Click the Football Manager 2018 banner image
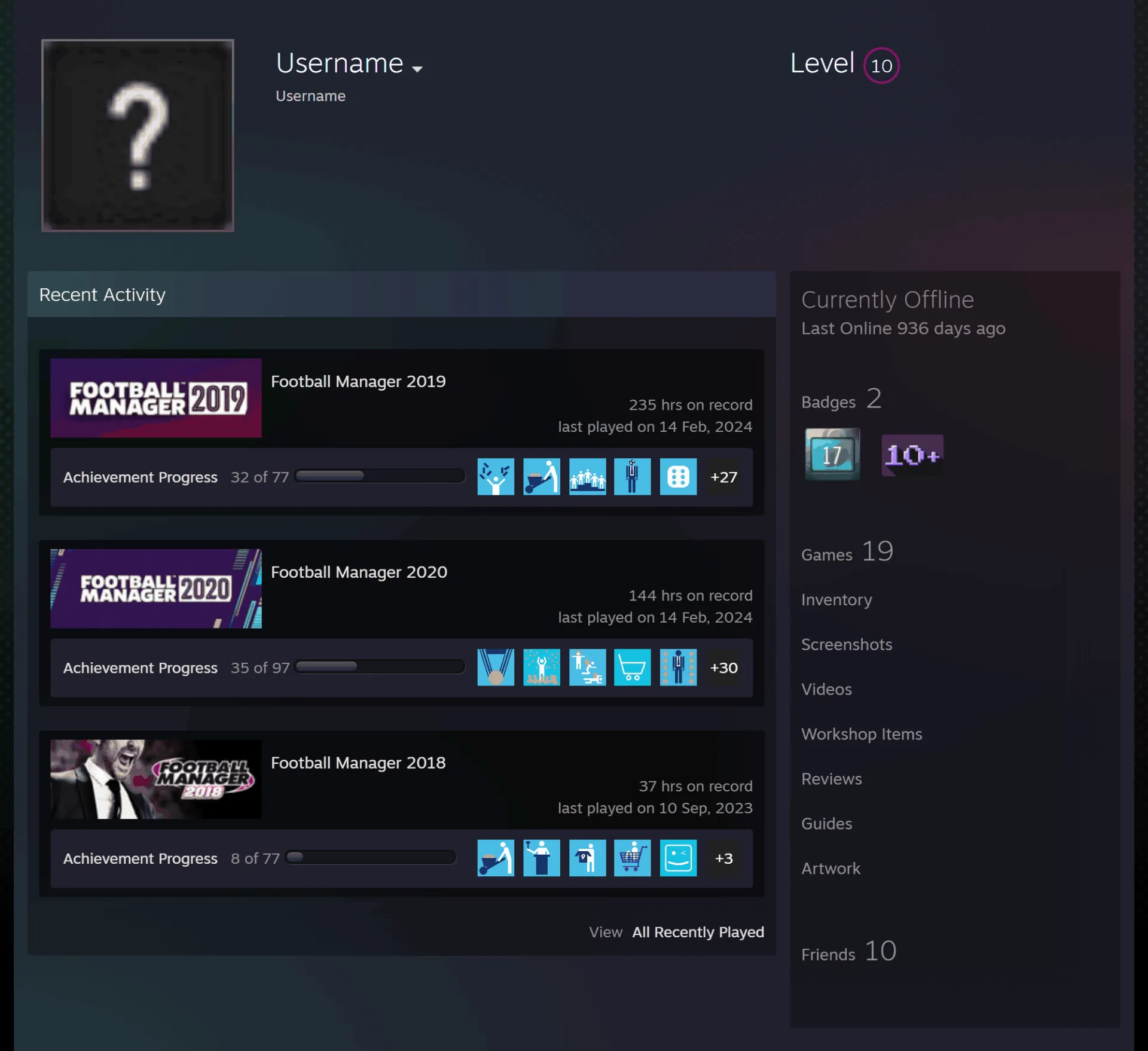The width and height of the screenshot is (1148, 1051). [x=156, y=779]
